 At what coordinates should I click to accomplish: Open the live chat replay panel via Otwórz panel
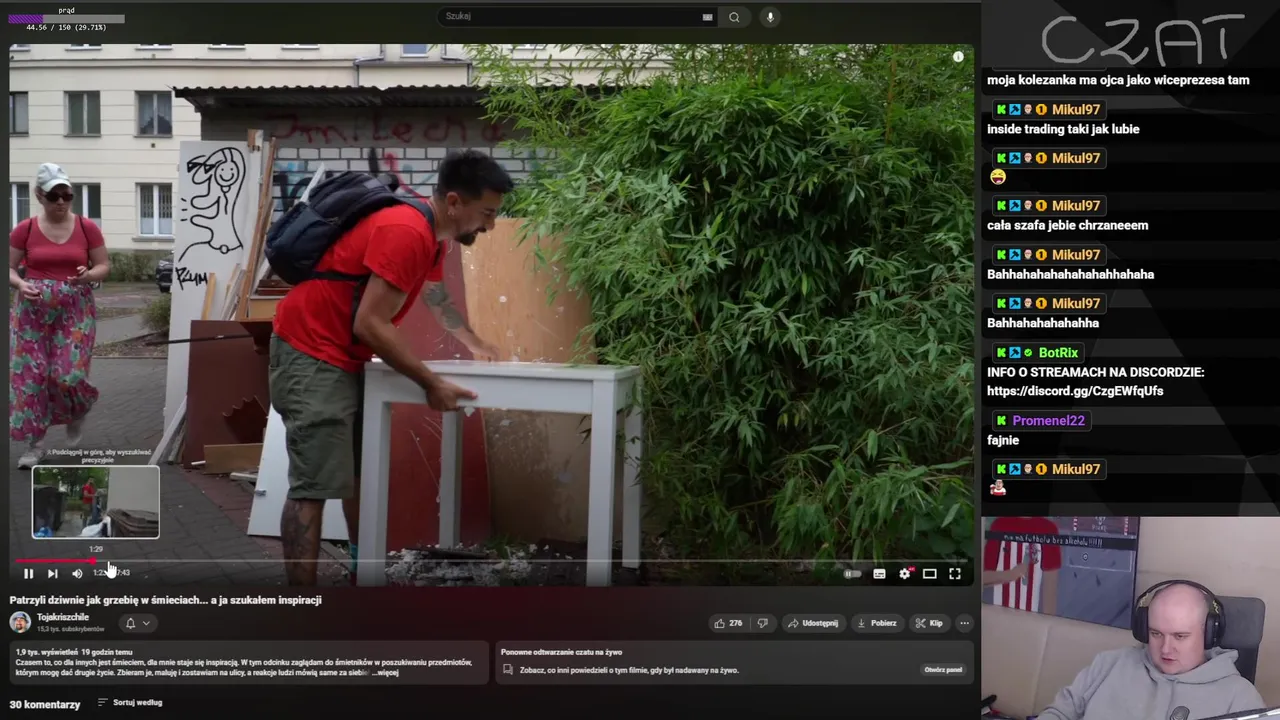pyautogui.click(x=943, y=670)
